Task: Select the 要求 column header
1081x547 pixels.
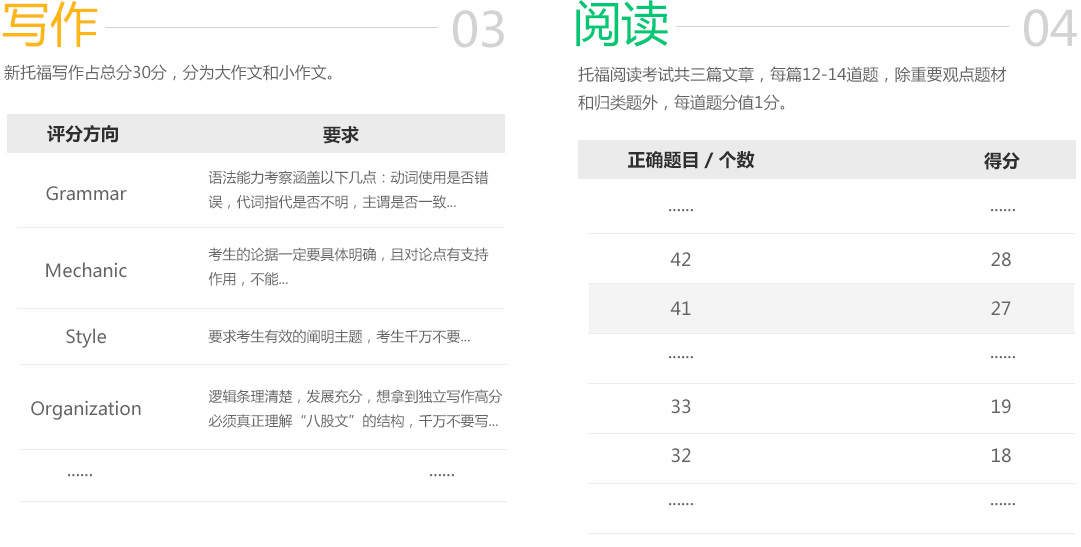Action: coord(341,135)
